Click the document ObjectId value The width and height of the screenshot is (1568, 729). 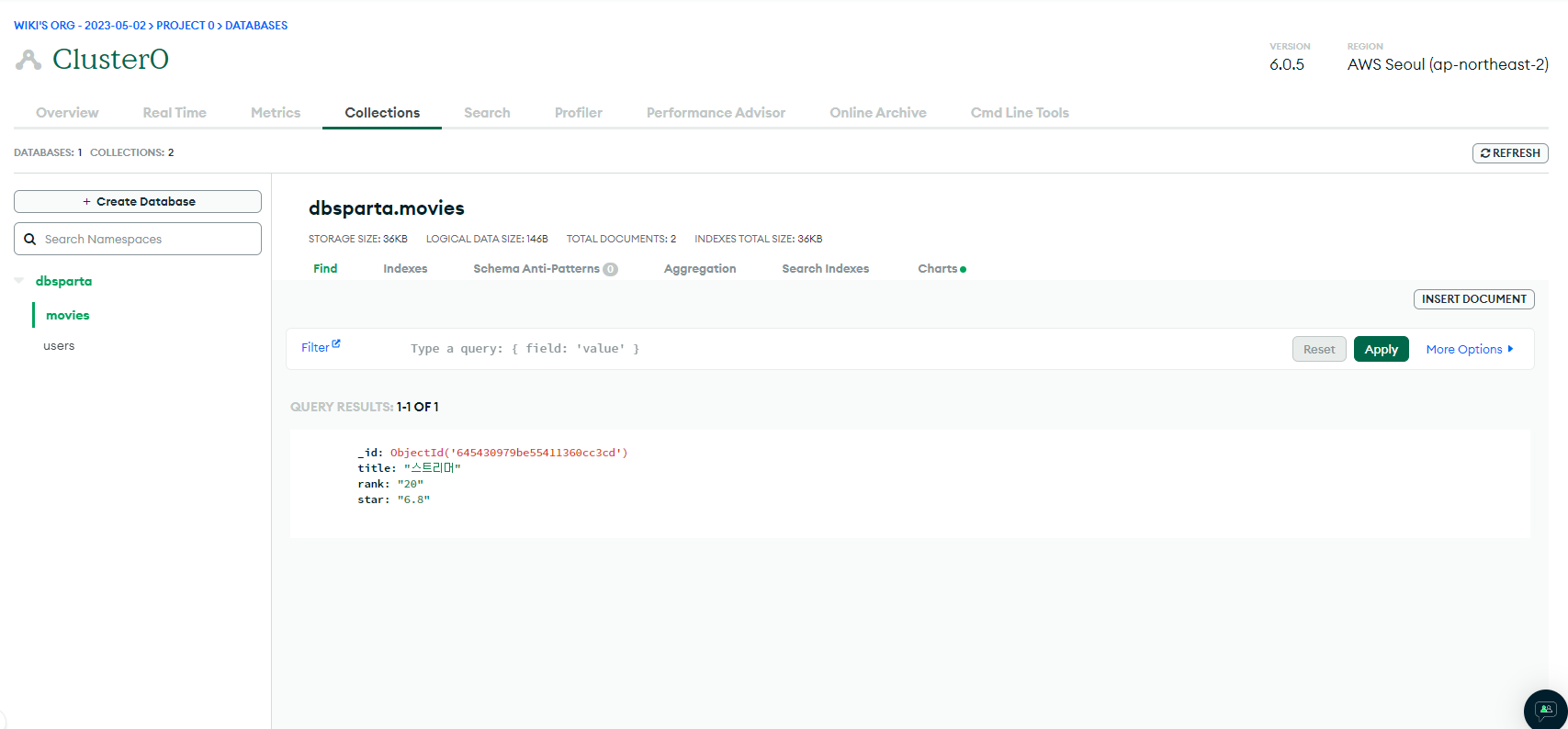[x=509, y=453]
